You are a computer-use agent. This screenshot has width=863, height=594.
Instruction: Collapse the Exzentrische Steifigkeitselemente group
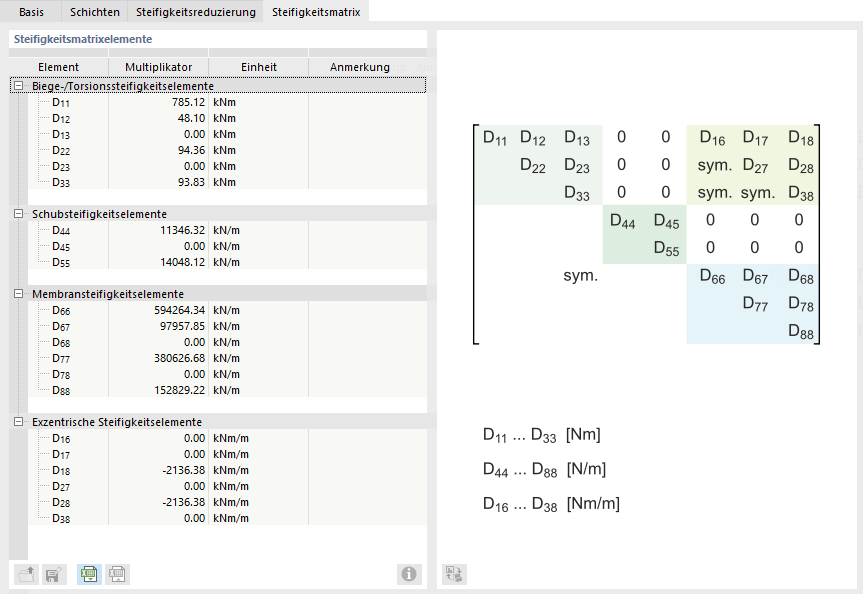point(18,422)
